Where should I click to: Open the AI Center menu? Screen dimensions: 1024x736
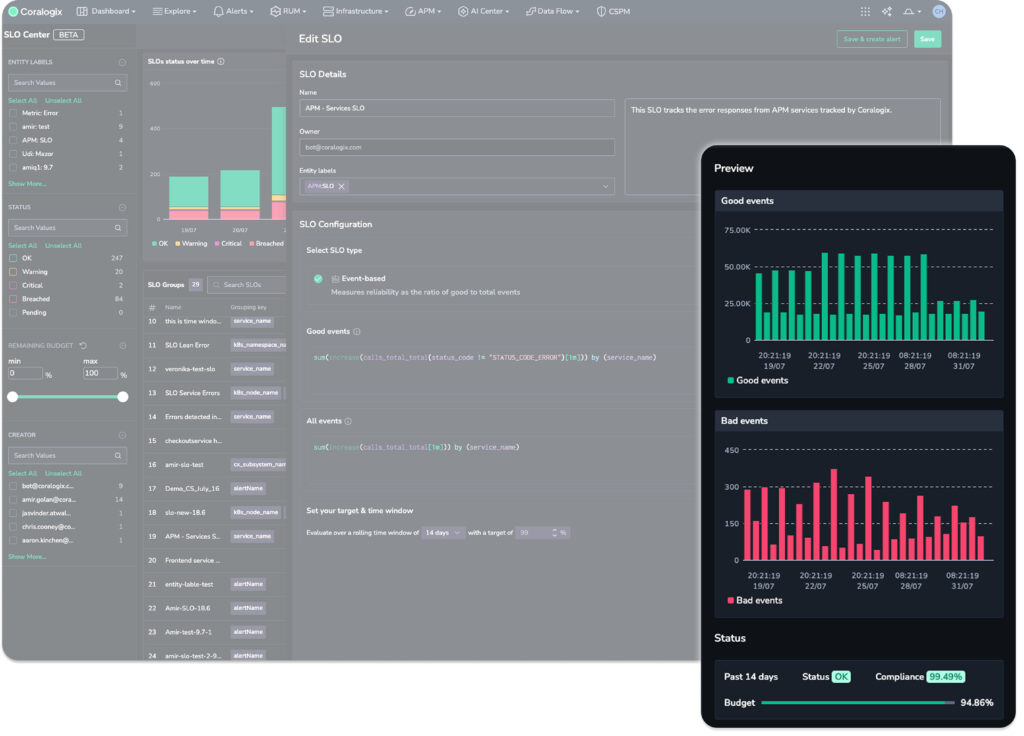(x=483, y=11)
